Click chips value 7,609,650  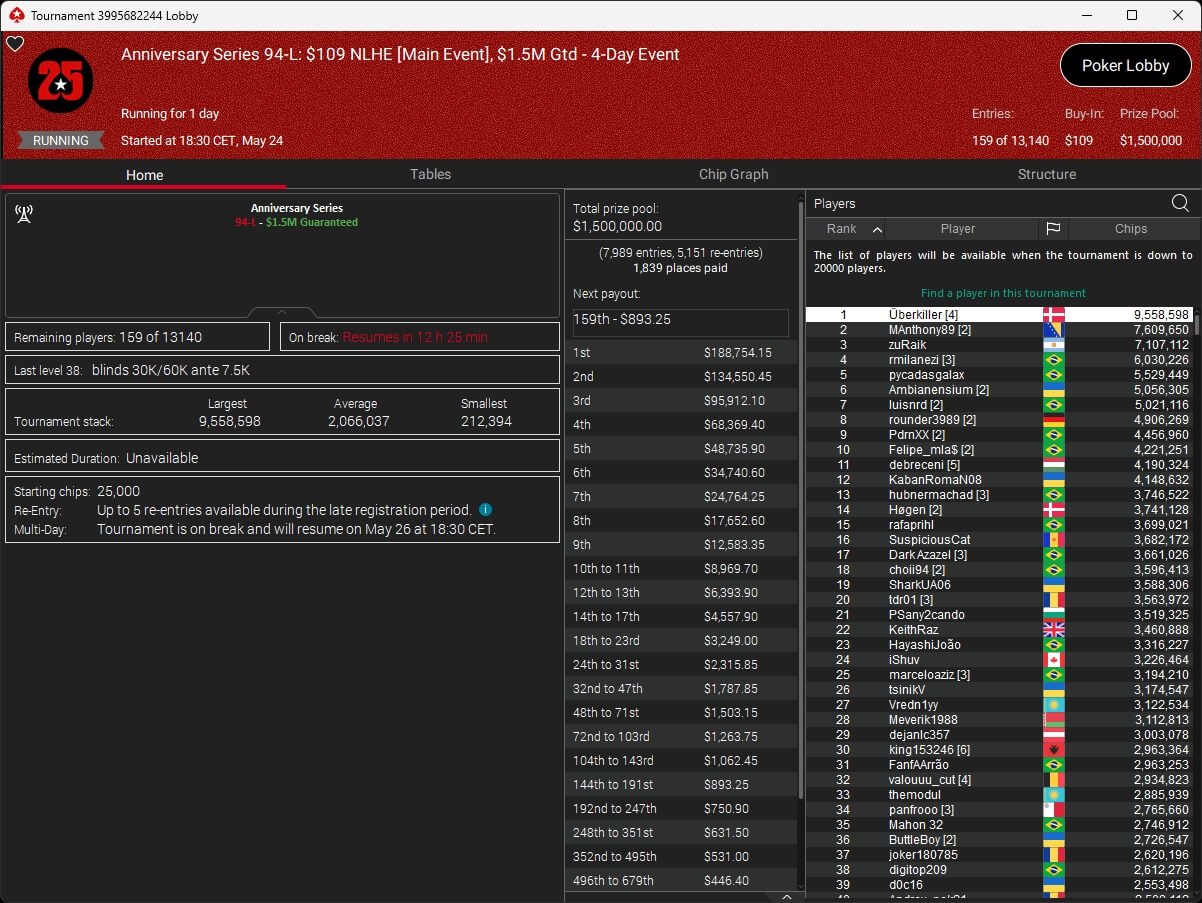tap(1161, 330)
